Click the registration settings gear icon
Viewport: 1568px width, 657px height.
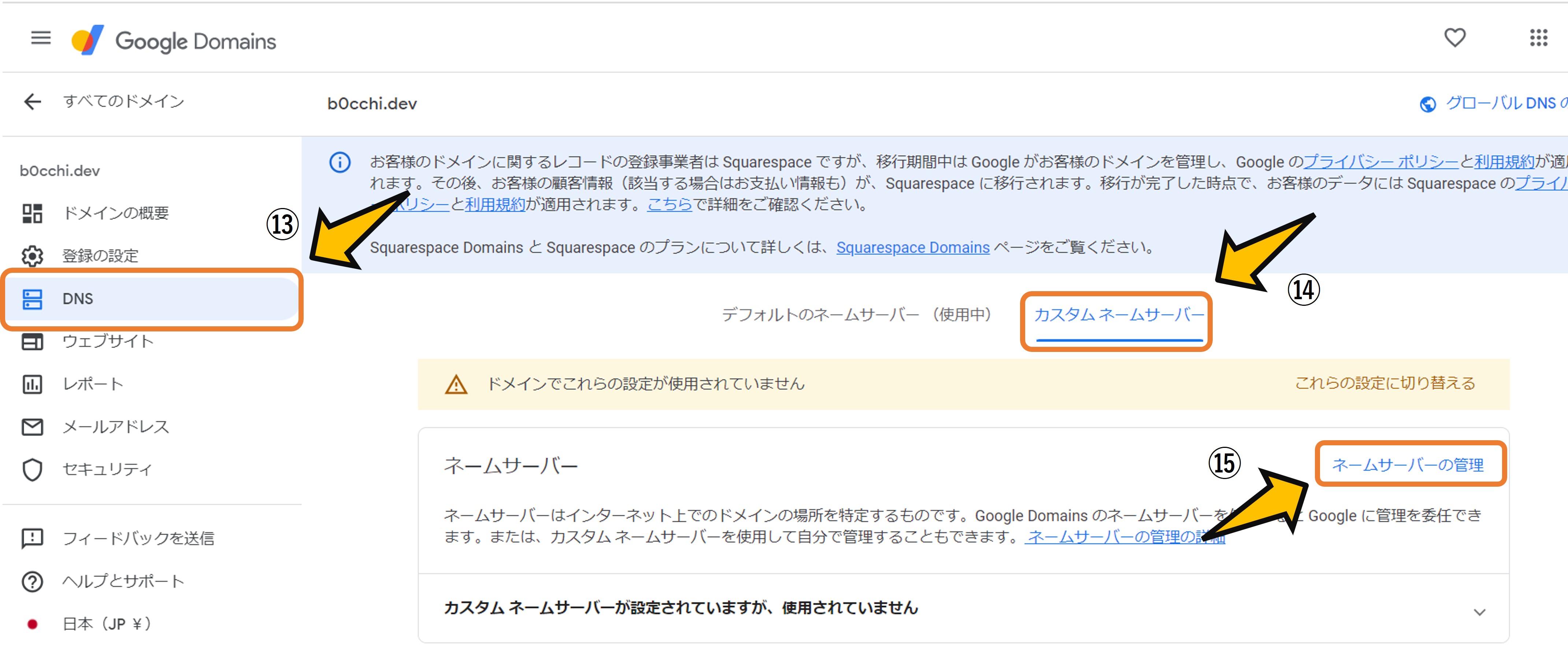pyautogui.click(x=32, y=256)
